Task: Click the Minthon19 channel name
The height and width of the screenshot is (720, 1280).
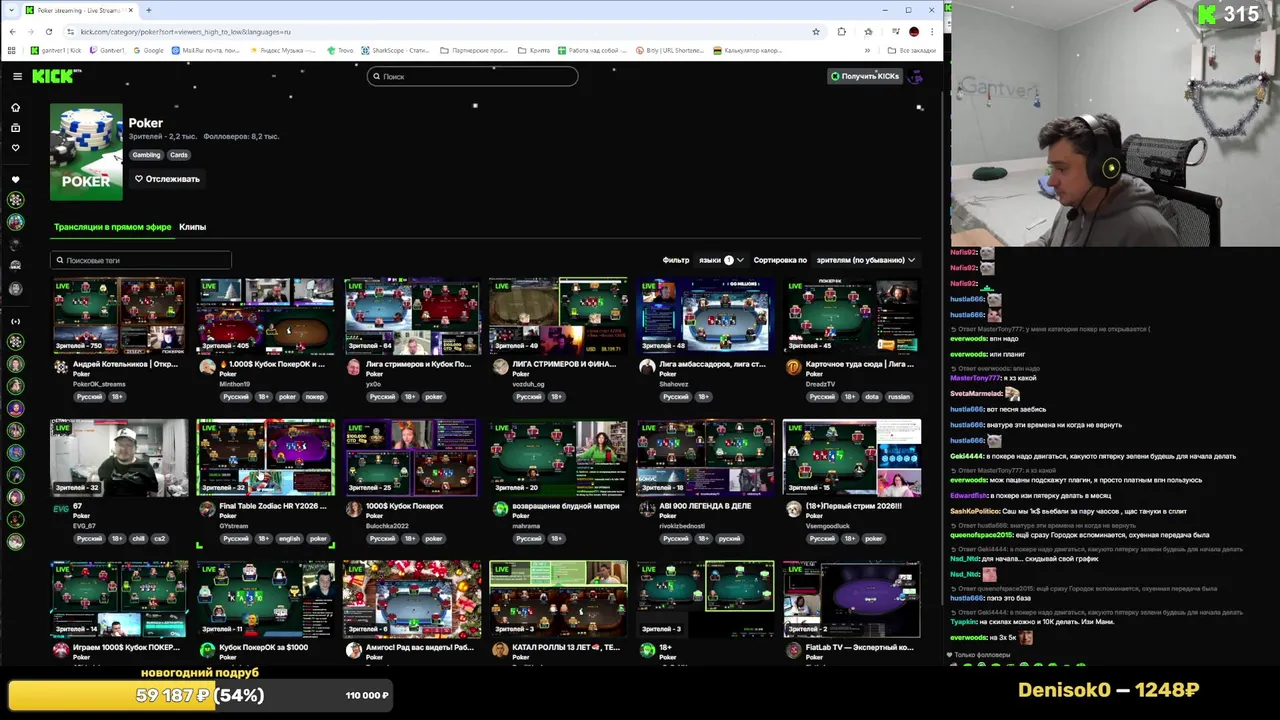Action: click(x=235, y=384)
